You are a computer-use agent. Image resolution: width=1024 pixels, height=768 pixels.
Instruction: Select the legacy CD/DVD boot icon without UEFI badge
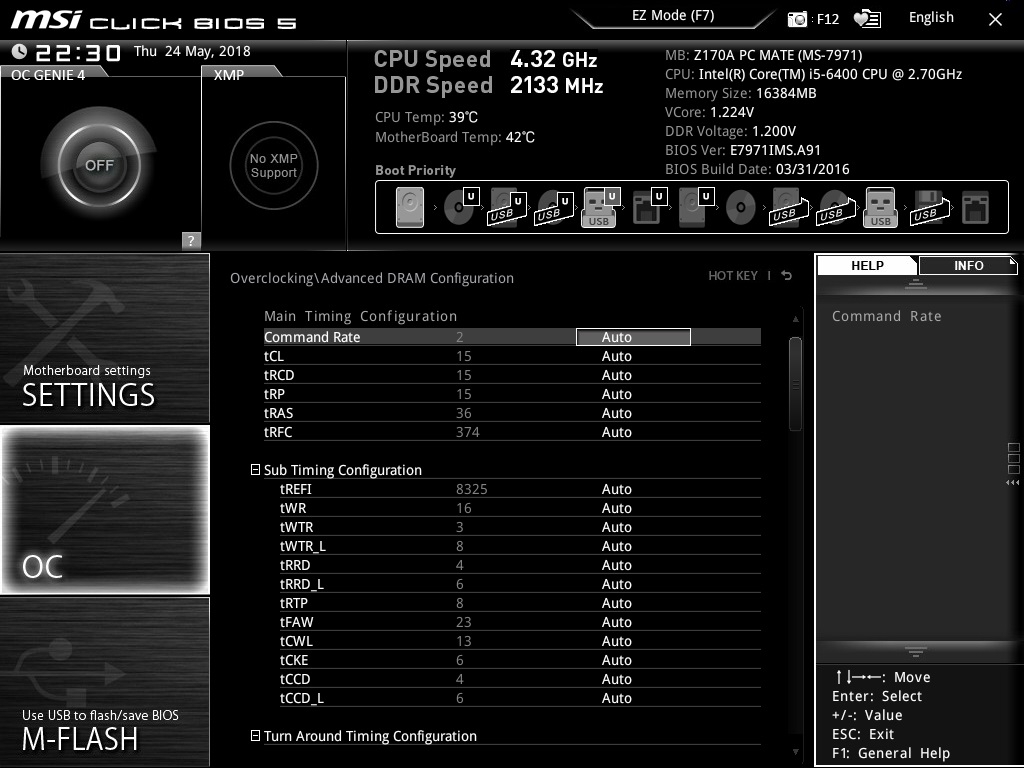pyautogui.click(x=741, y=208)
